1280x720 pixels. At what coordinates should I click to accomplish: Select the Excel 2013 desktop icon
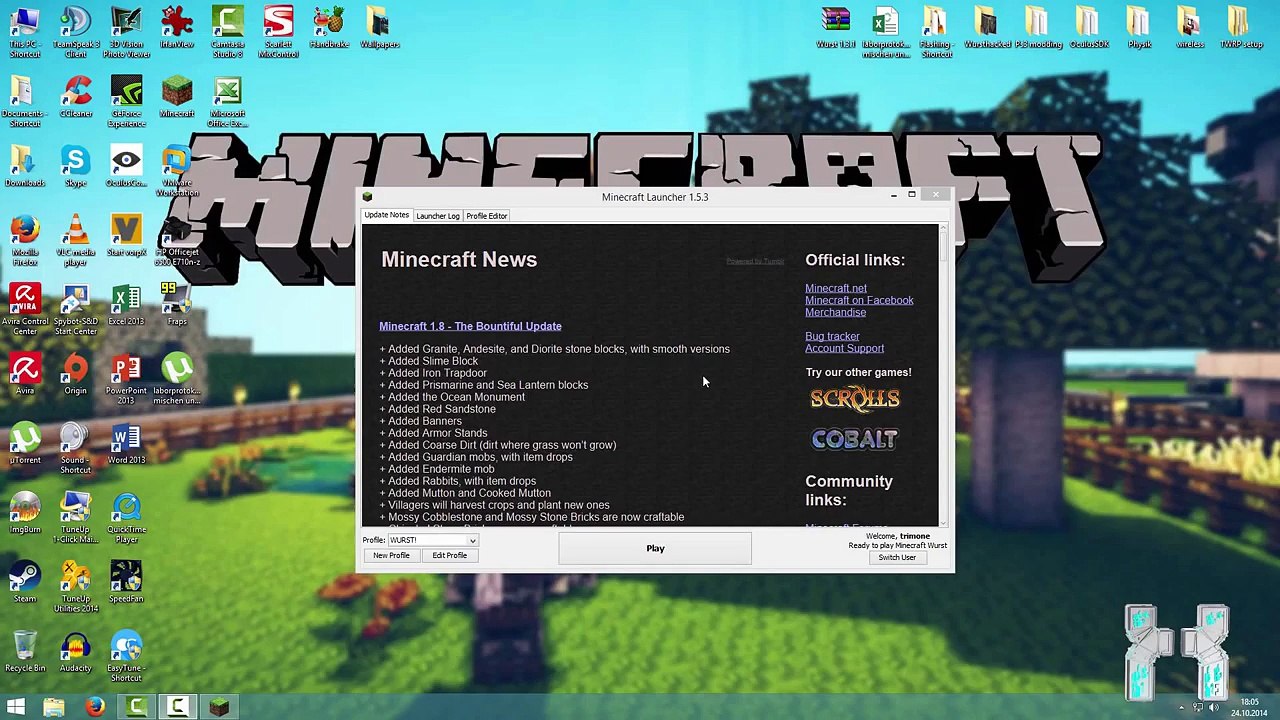[126, 305]
